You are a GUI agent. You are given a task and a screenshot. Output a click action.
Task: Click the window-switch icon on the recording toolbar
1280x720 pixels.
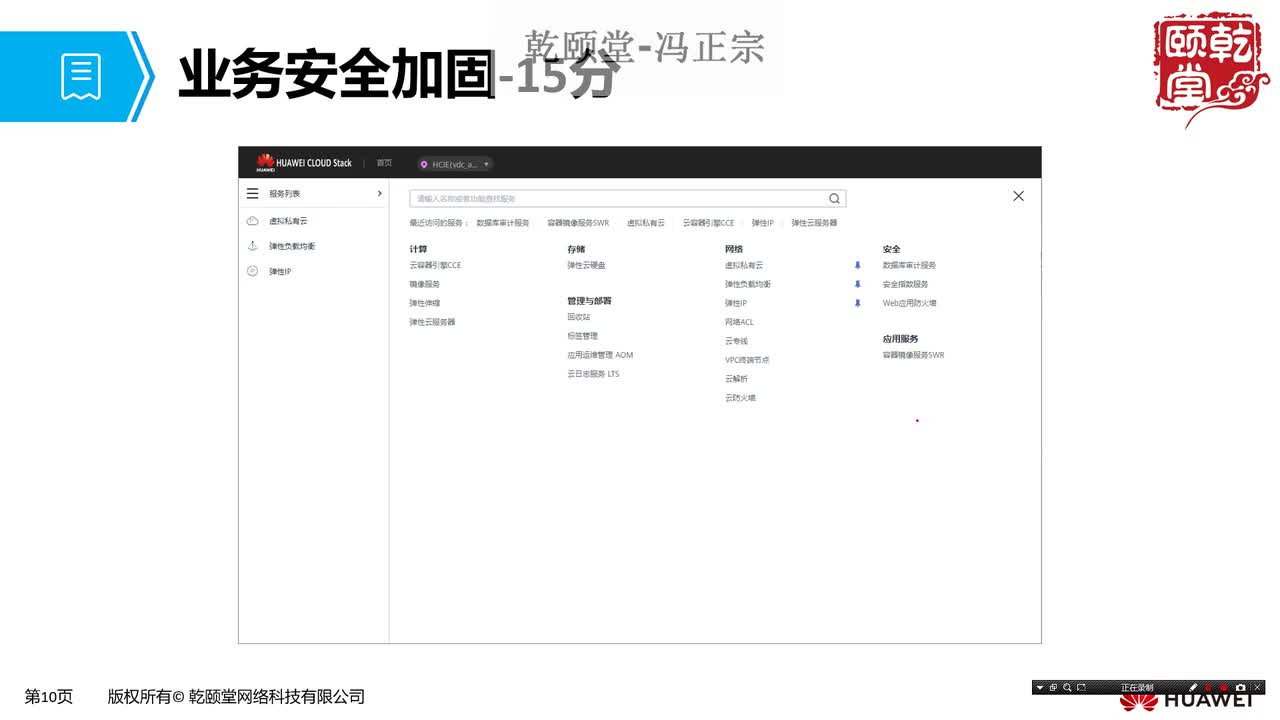click(1053, 687)
